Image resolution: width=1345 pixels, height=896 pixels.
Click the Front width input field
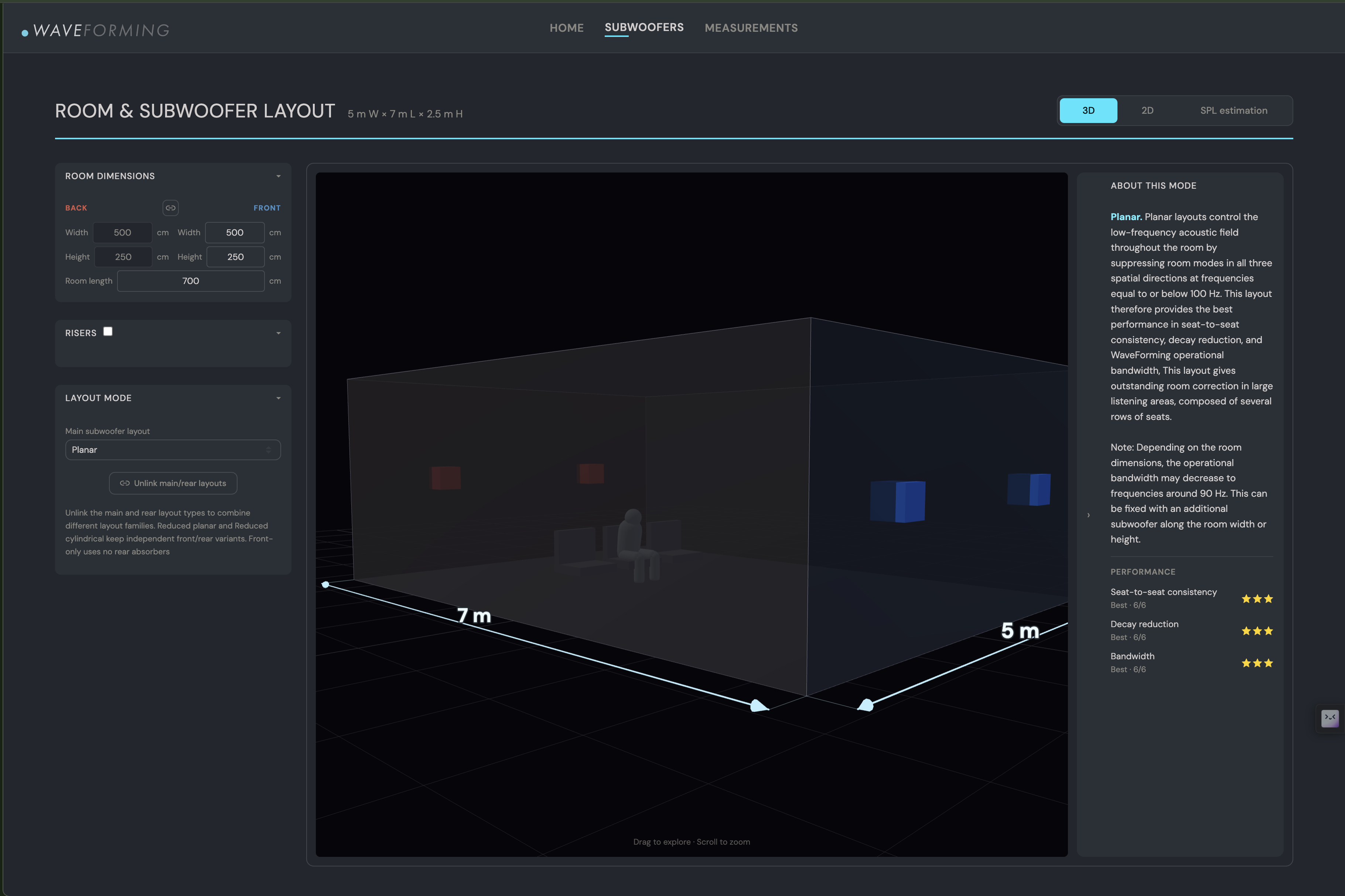pyautogui.click(x=235, y=233)
